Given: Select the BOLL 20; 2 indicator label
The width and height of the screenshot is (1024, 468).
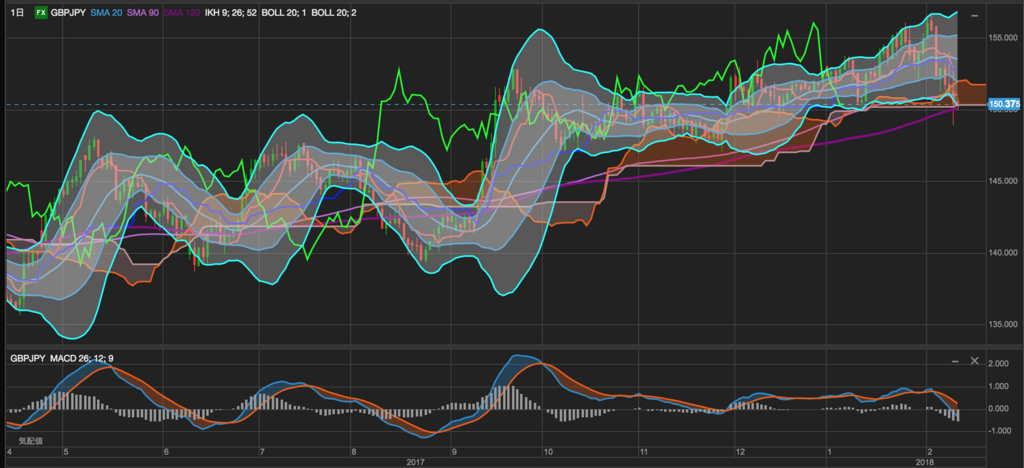Looking at the screenshot, I should tap(334, 12).
